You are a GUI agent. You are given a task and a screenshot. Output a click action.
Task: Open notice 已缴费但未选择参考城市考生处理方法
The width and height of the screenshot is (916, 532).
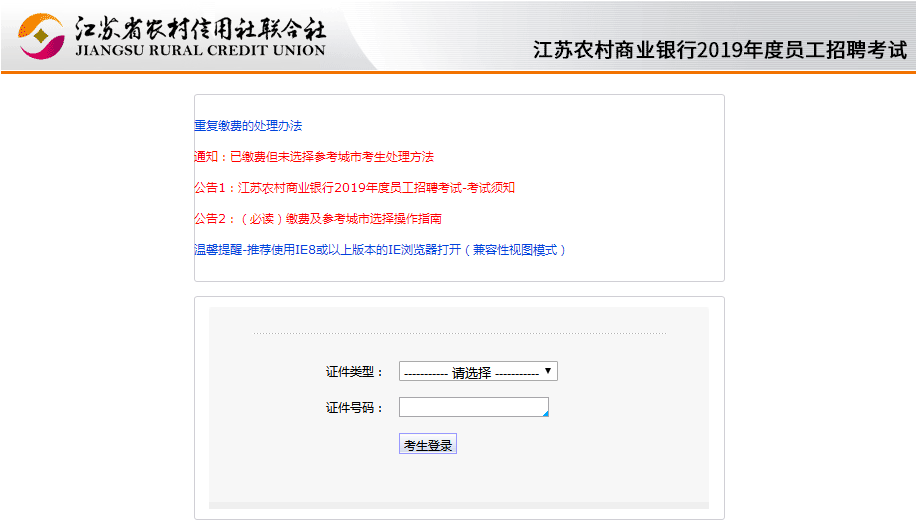tap(314, 157)
